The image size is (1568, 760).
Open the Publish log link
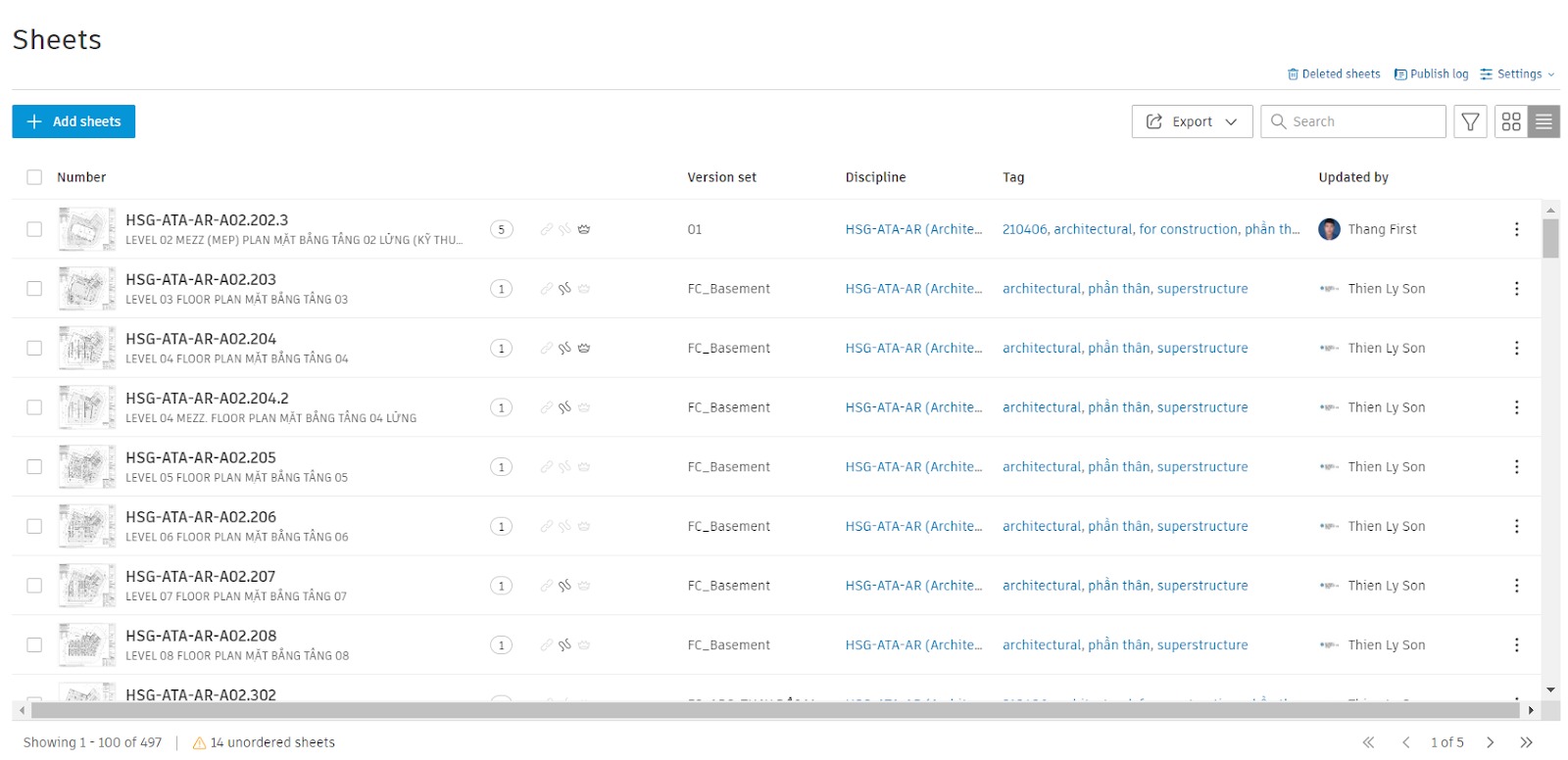click(x=1432, y=73)
